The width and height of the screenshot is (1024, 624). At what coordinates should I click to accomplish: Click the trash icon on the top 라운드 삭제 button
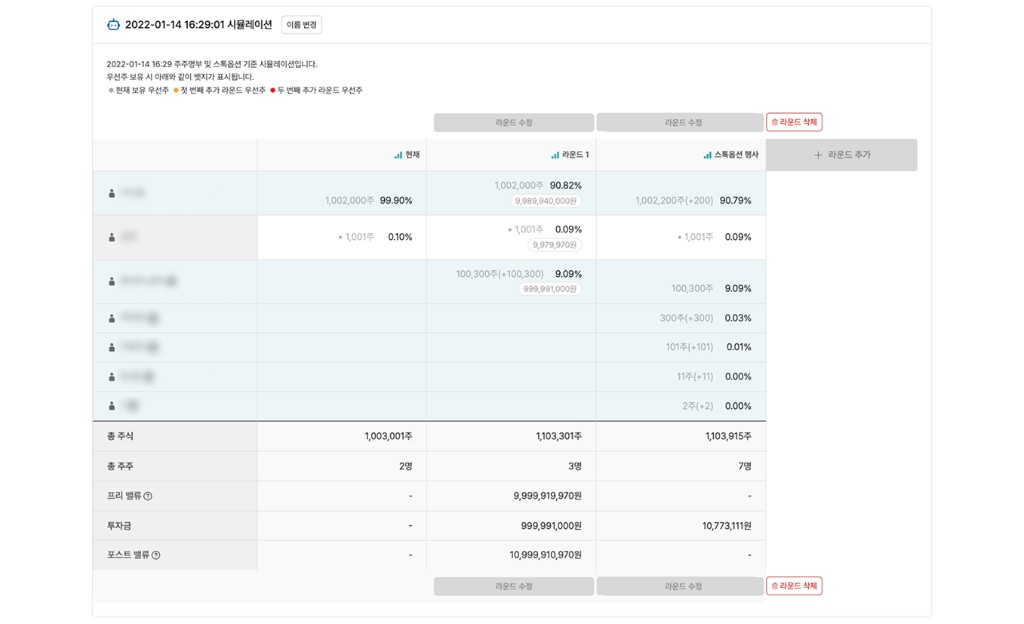775,121
